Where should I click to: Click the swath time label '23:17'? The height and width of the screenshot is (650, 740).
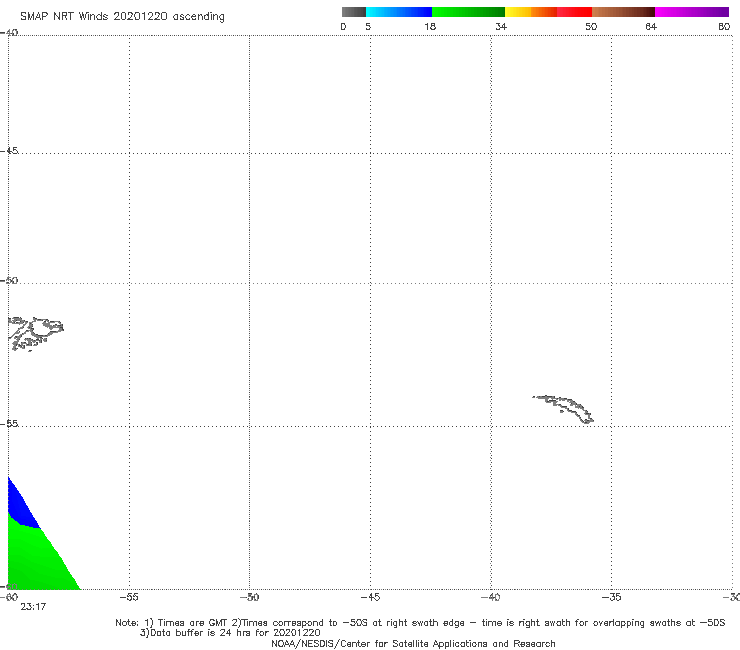[x=33, y=607]
